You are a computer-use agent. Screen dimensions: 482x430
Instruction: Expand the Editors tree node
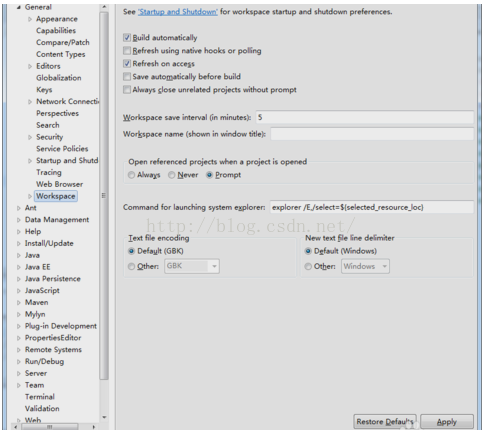click(30, 66)
